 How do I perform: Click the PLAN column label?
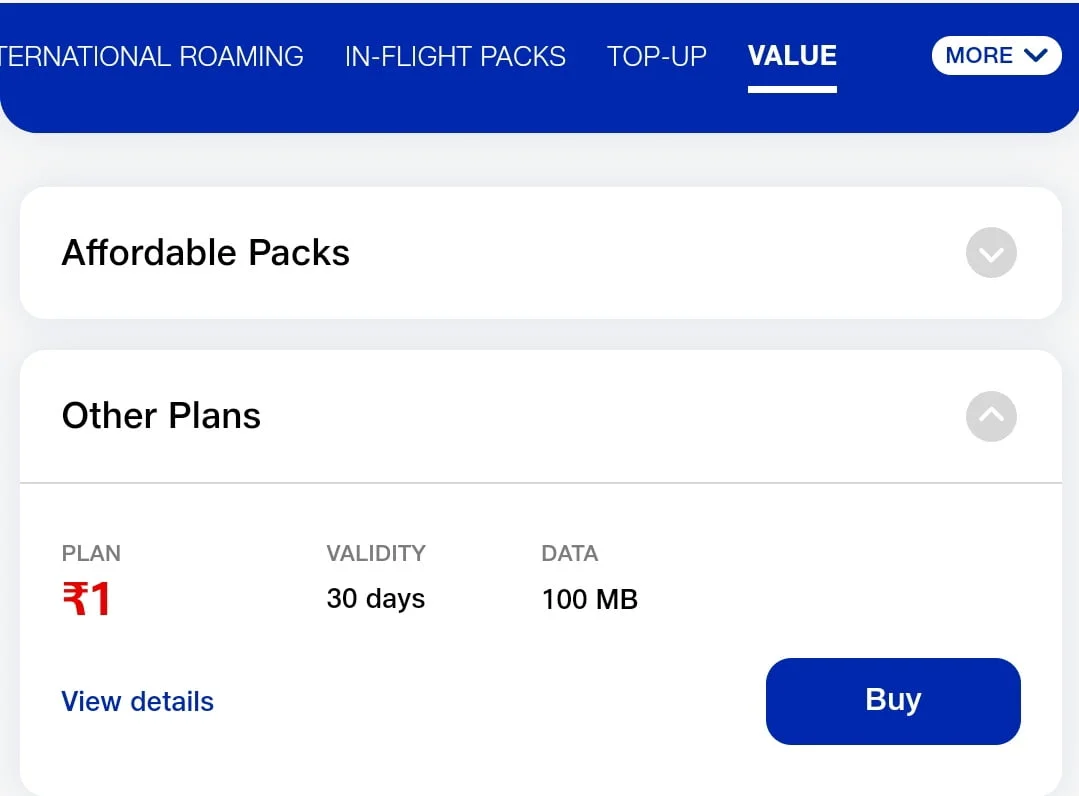point(91,553)
